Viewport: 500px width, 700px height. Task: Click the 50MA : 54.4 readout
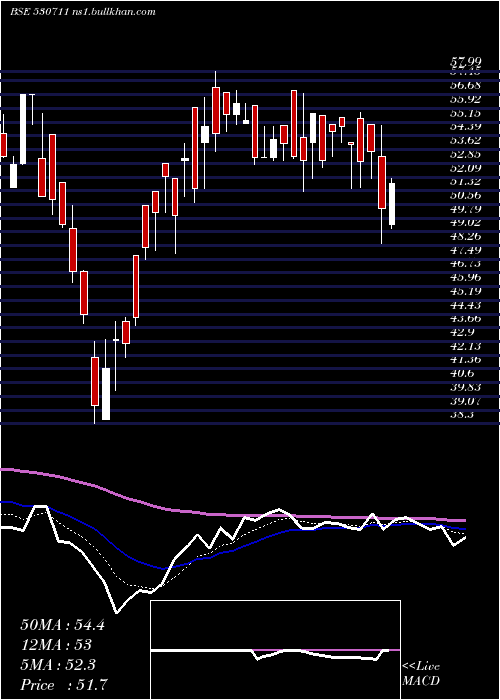point(62,625)
